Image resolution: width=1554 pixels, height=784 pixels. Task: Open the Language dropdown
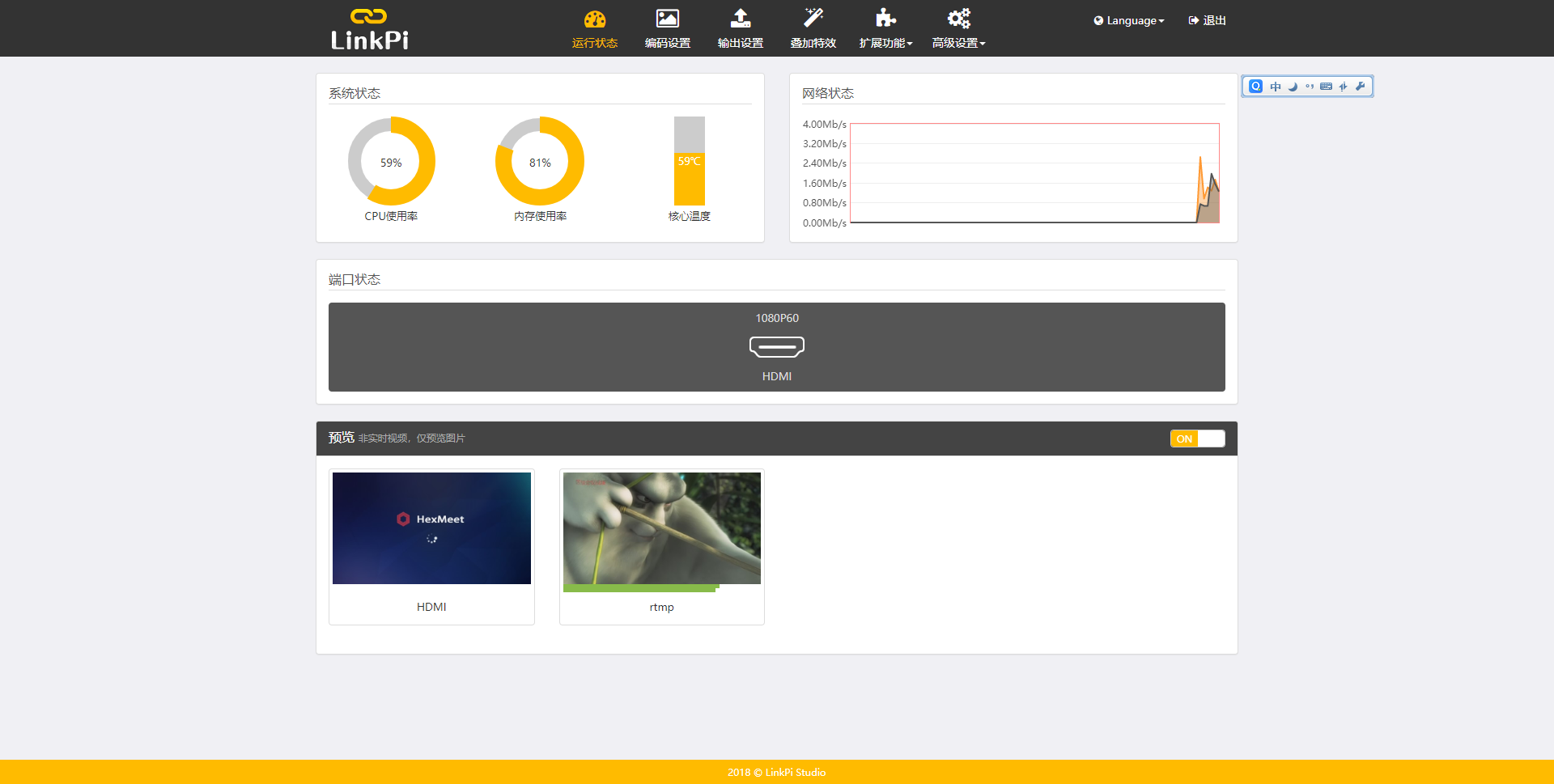coord(1129,20)
